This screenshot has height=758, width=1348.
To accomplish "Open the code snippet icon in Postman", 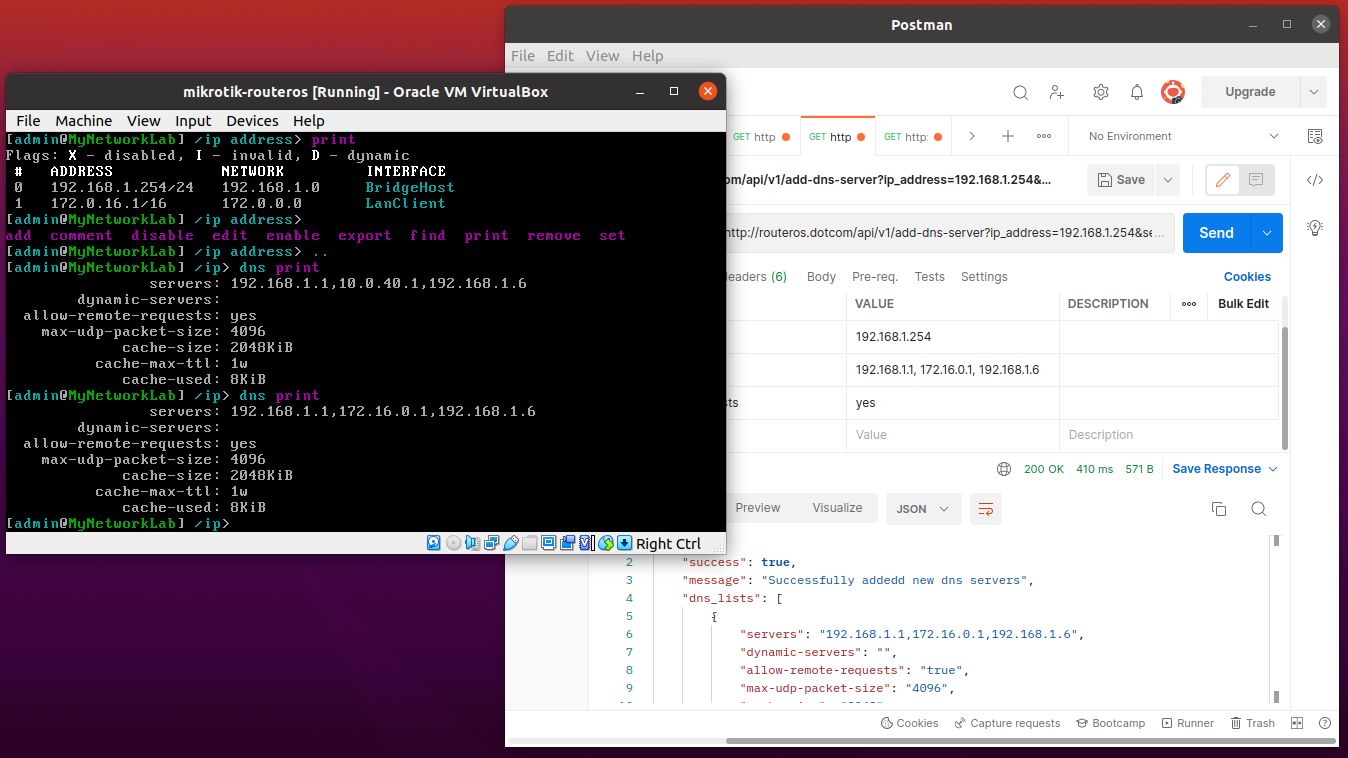I will (x=1315, y=180).
